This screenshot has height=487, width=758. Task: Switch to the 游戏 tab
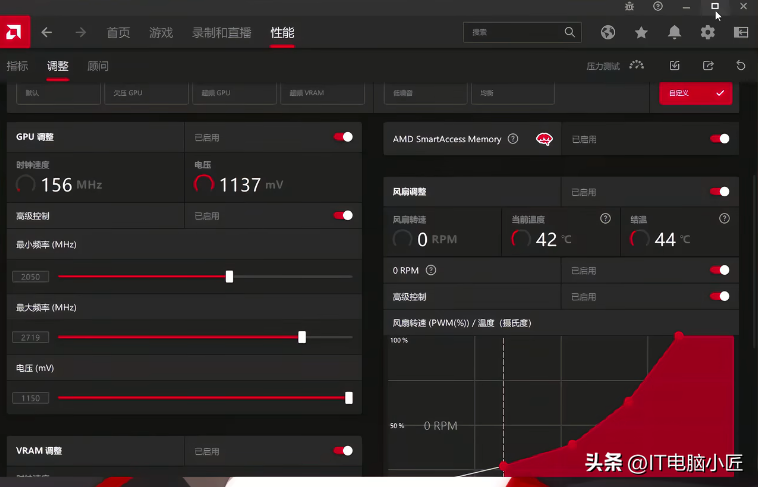tap(161, 32)
